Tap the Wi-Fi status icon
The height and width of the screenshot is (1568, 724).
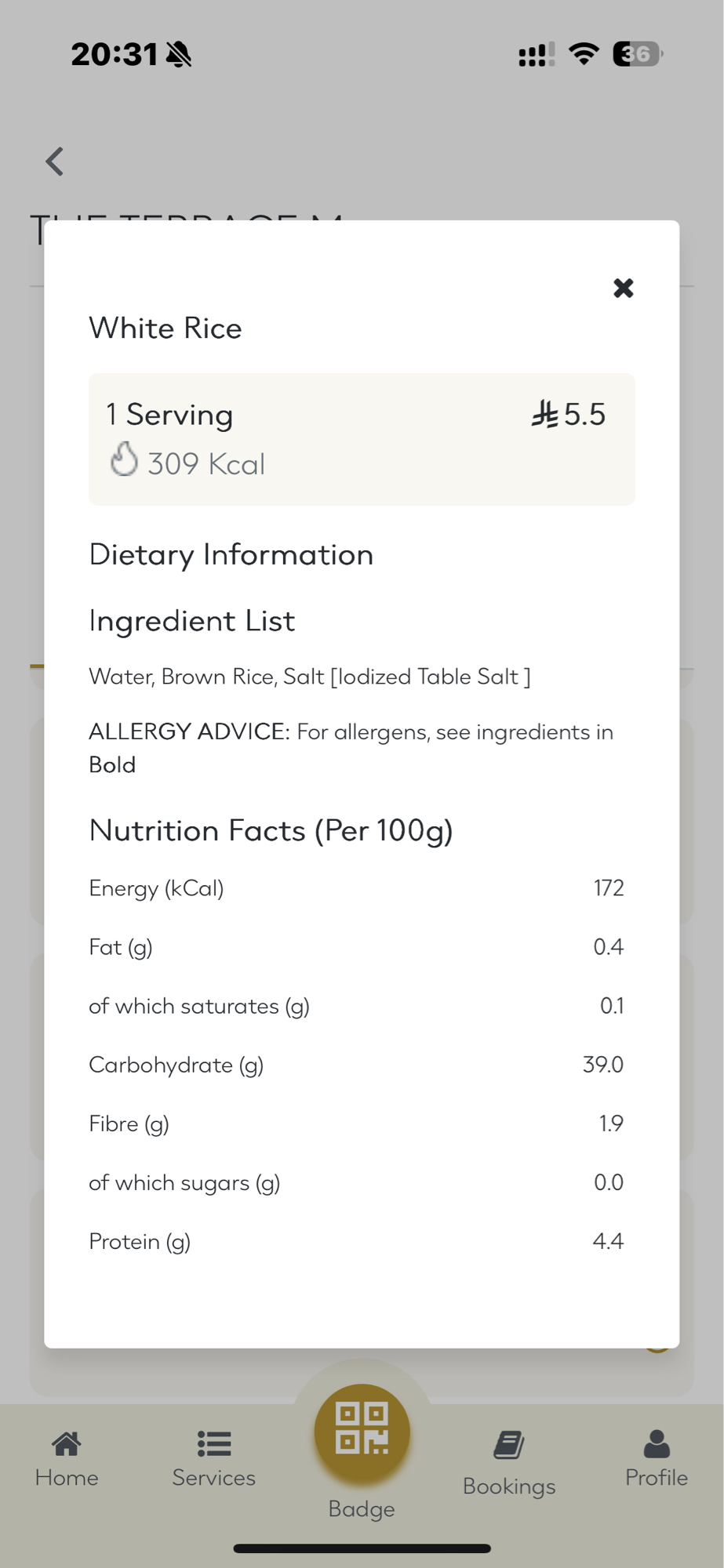pyautogui.click(x=584, y=54)
